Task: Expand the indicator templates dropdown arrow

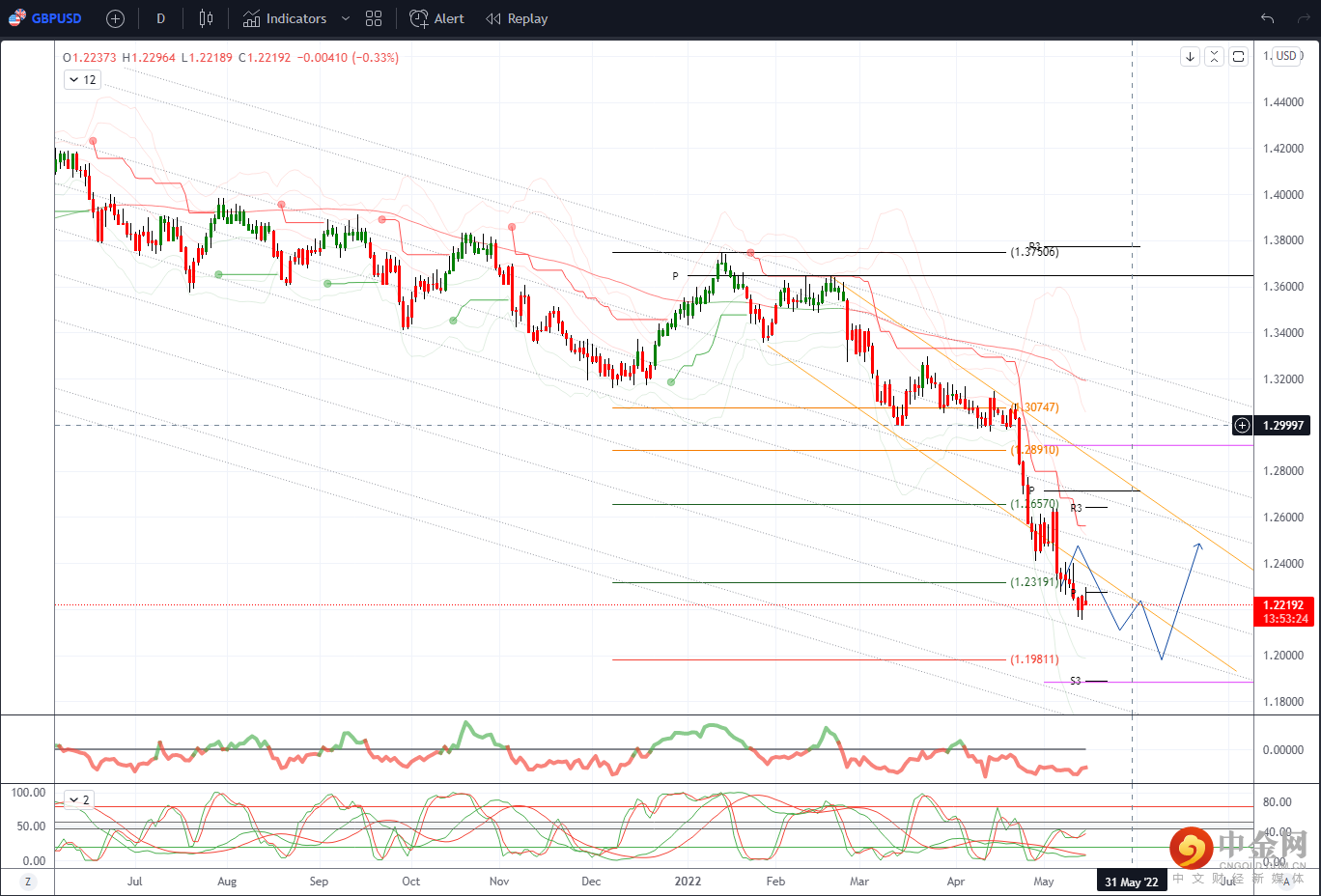Action: [x=345, y=18]
